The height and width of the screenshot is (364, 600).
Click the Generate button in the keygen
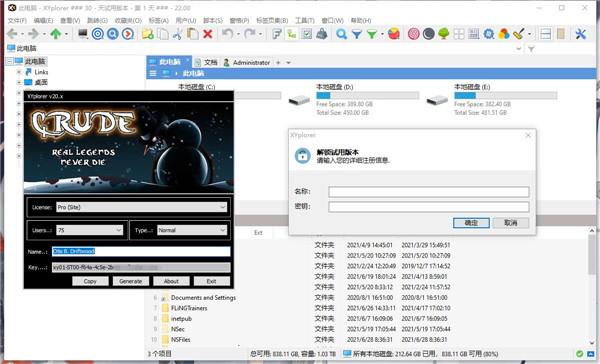pyautogui.click(x=130, y=281)
